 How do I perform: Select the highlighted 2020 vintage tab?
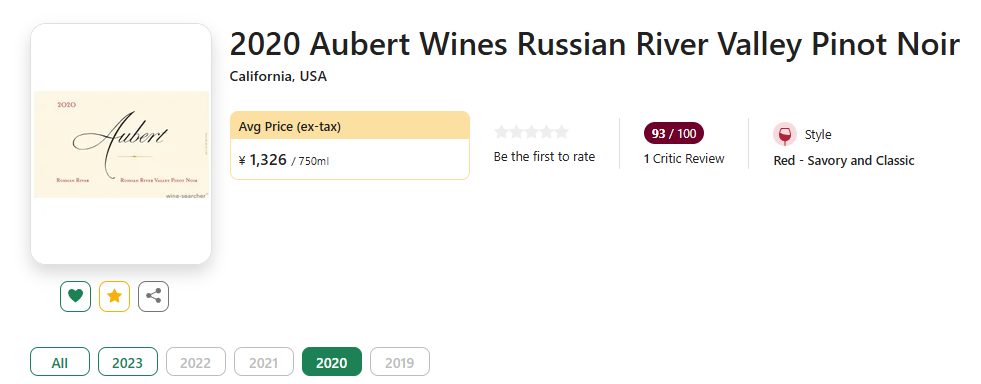coord(332,361)
